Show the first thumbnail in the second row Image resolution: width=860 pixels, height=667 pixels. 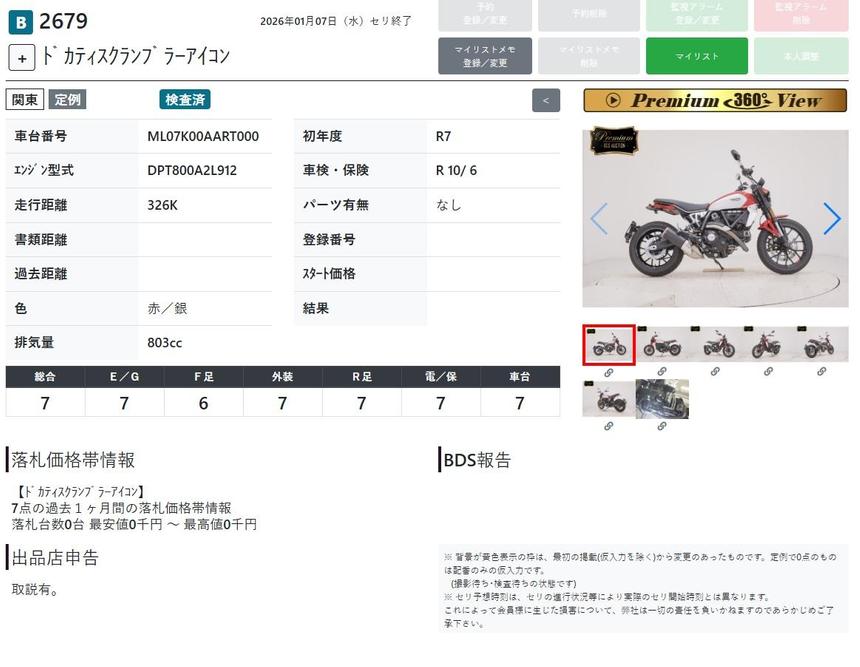[608, 399]
